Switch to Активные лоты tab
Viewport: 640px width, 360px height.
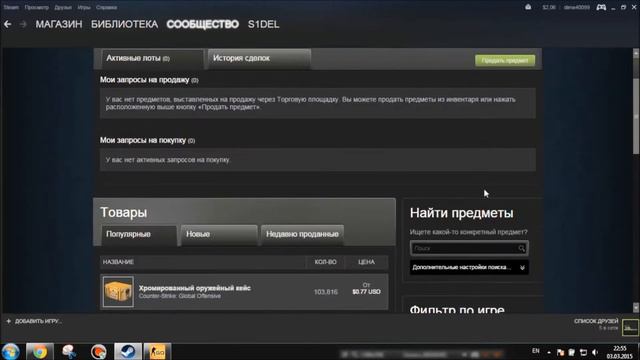152,59
